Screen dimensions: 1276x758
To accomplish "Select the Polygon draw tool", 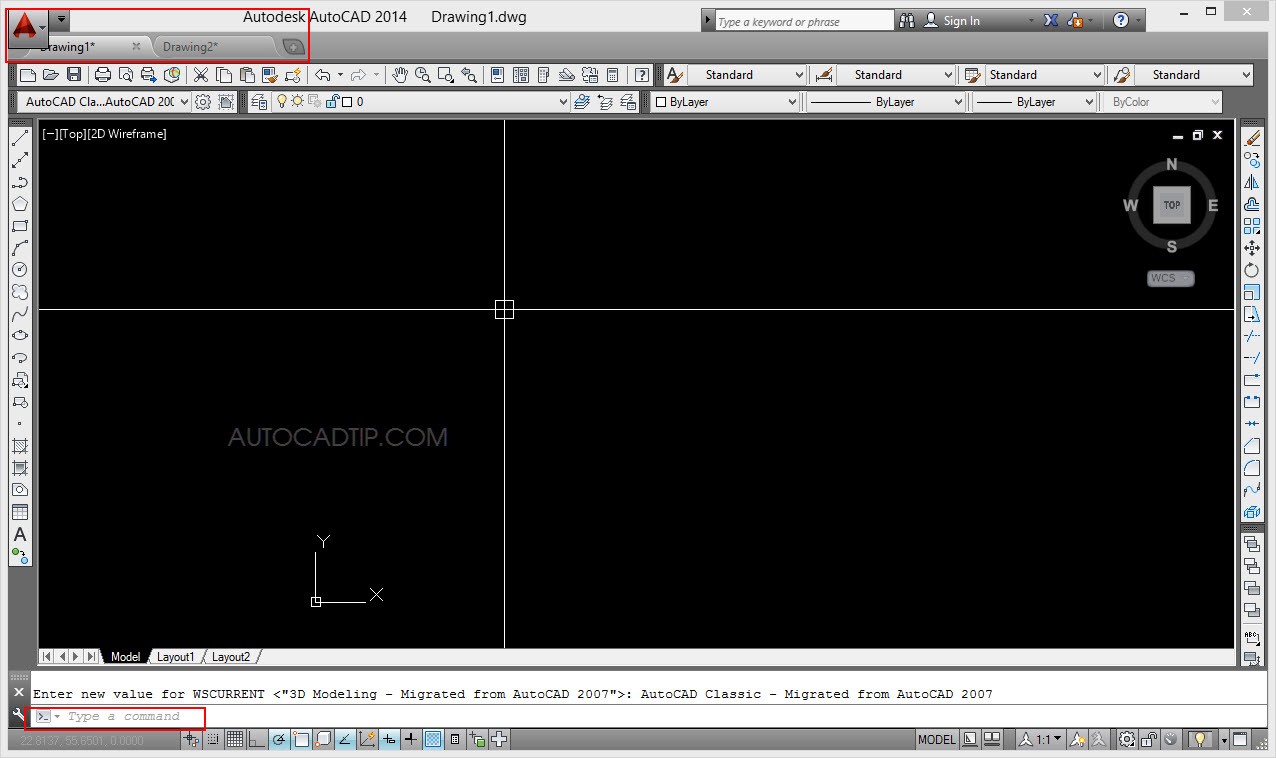I will 20,204.
